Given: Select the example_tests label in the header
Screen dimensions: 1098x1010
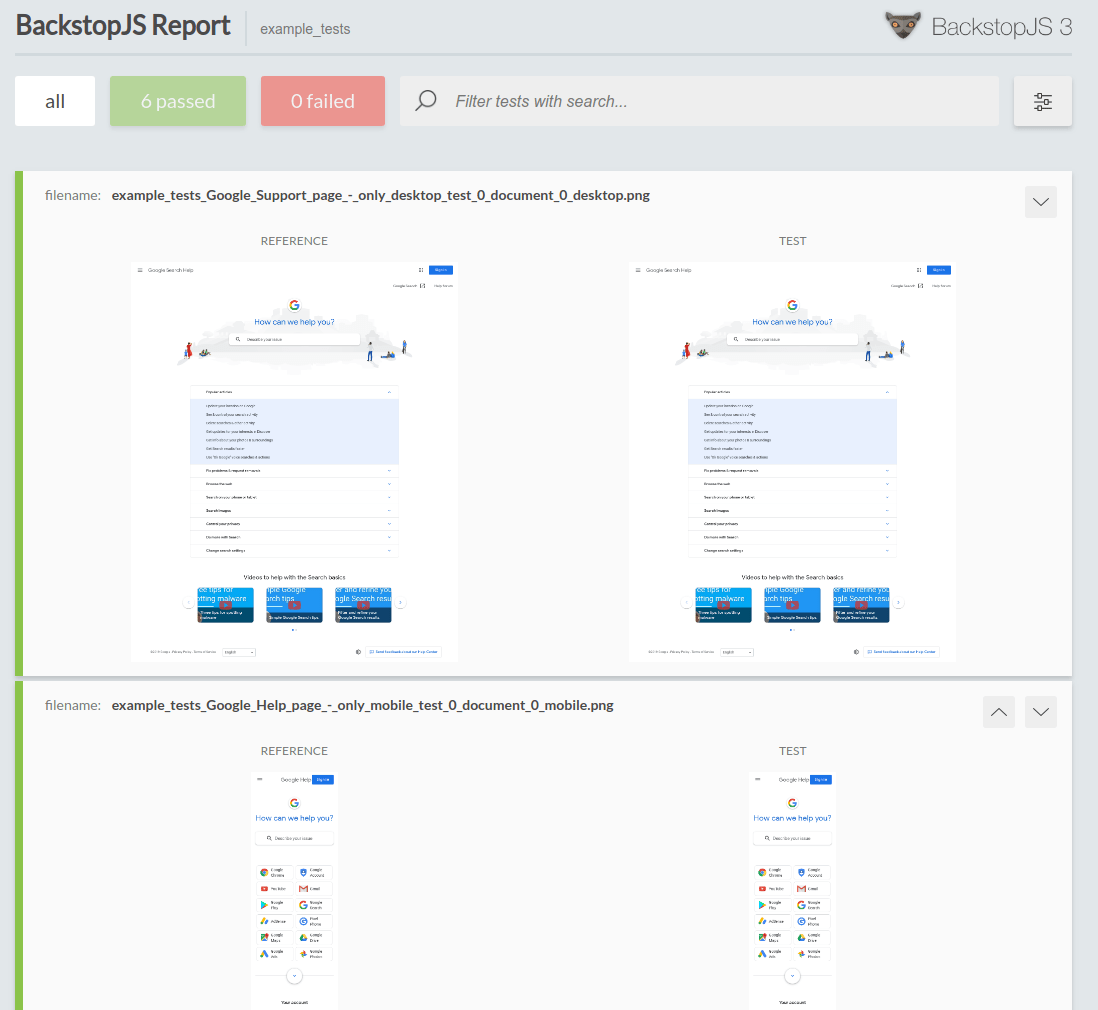Looking at the screenshot, I should point(305,29).
